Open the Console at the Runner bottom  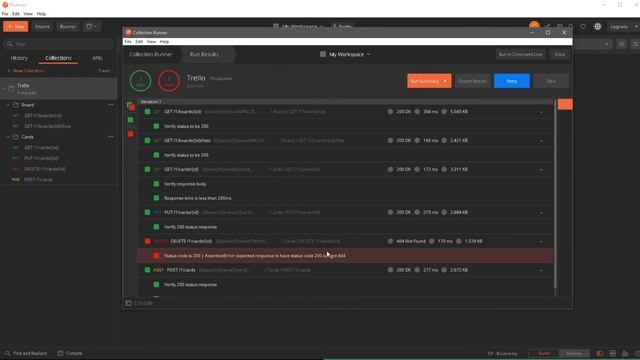point(140,303)
